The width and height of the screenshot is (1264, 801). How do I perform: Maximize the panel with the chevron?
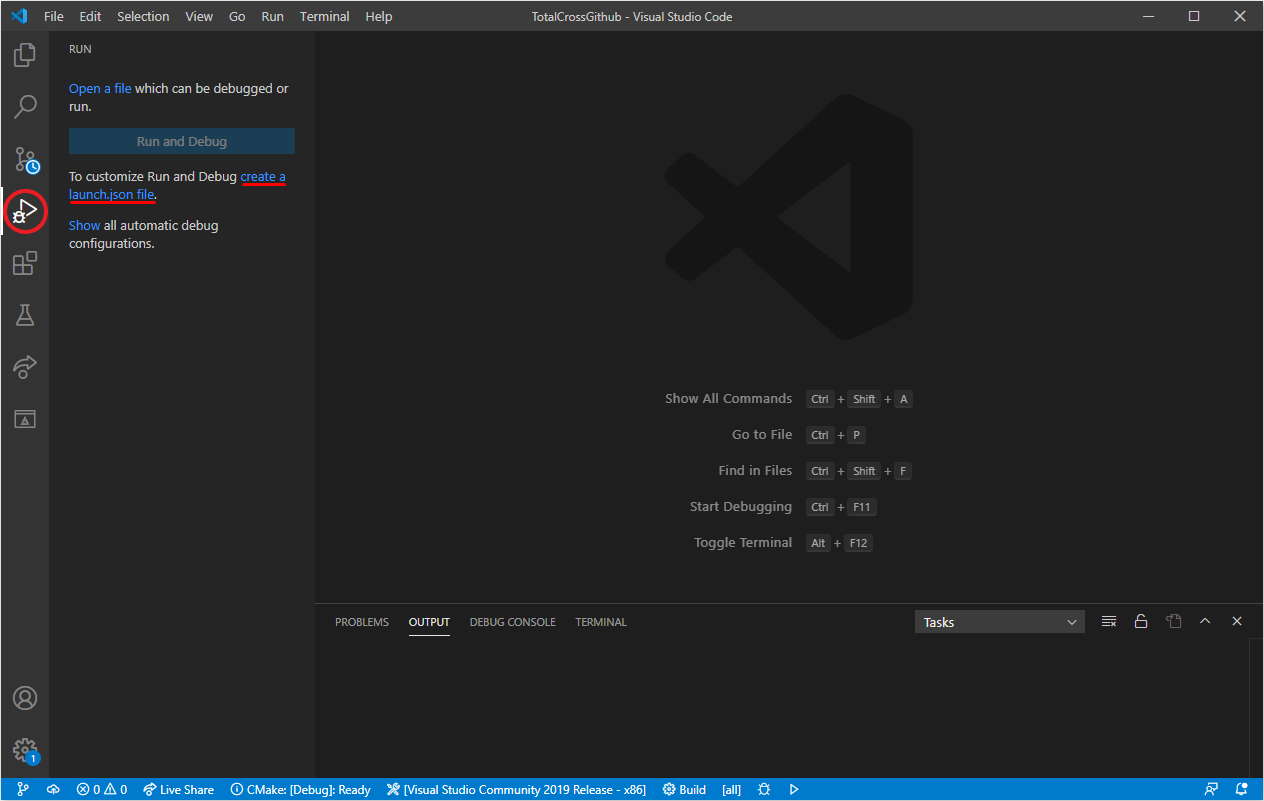[1205, 621]
